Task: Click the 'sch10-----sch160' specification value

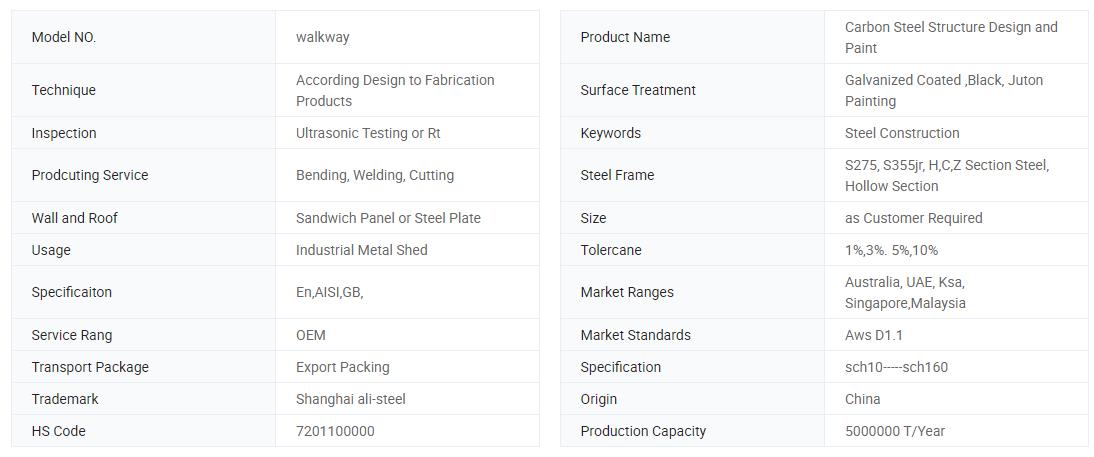Action: (x=896, y=368)
